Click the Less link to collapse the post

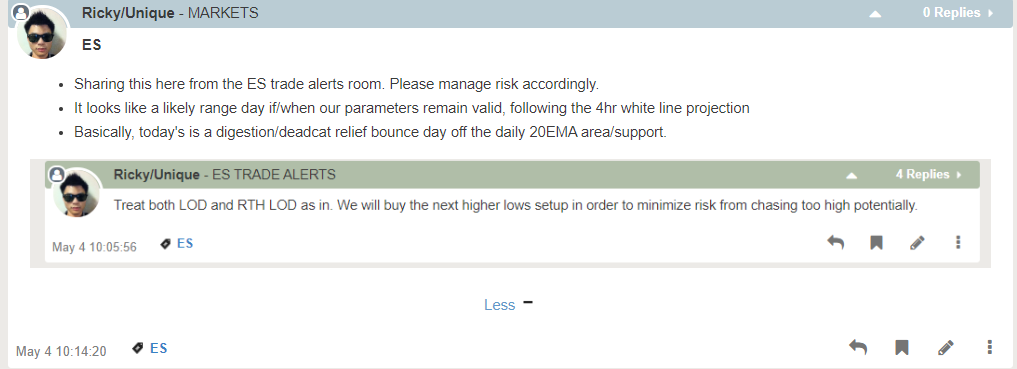499,305
